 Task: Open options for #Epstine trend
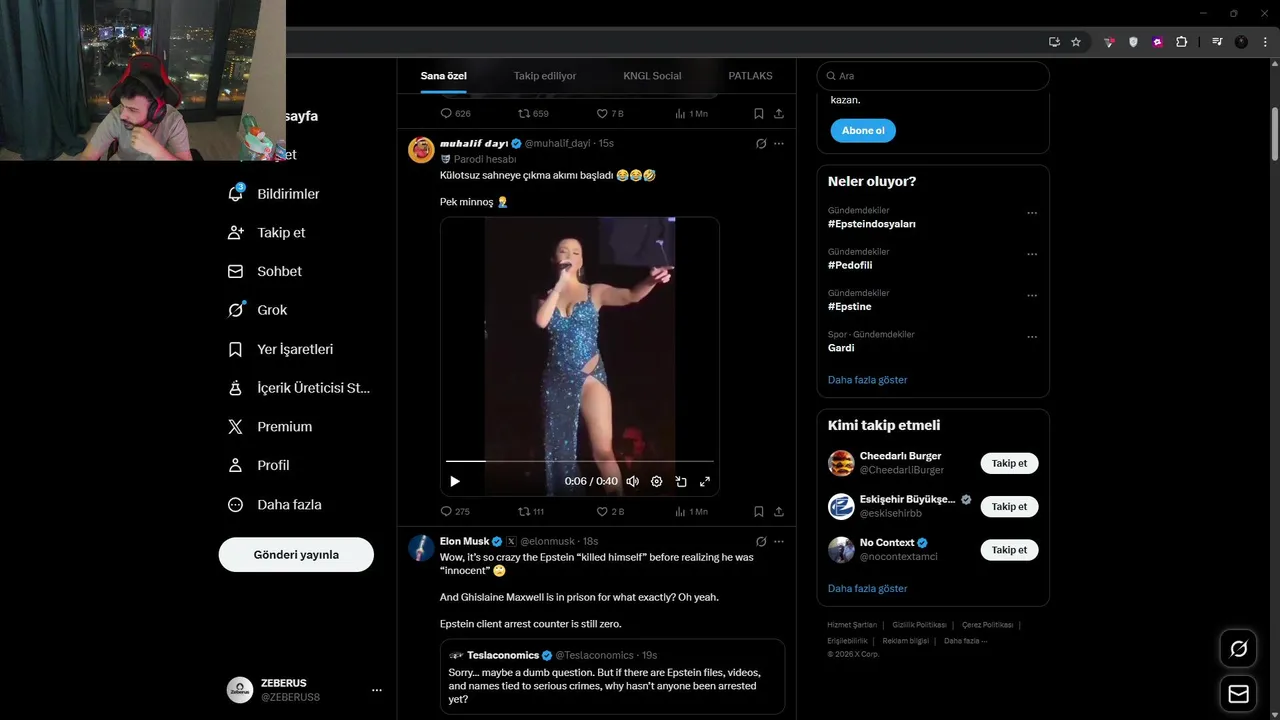1032,296
